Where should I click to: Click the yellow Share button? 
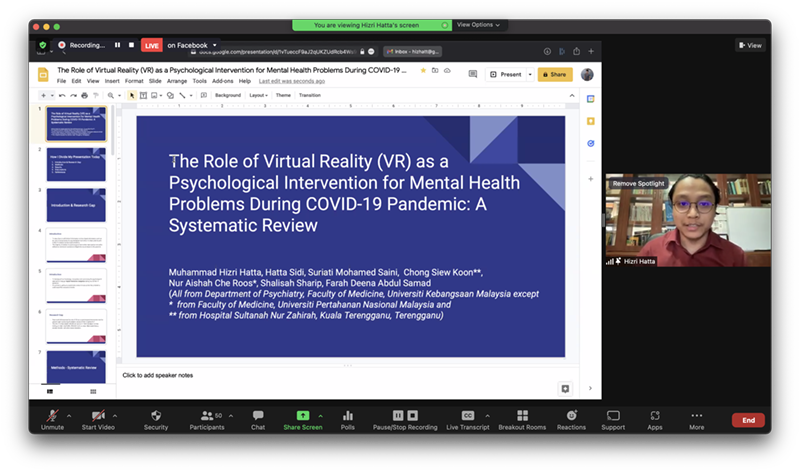tap(555, 74)
